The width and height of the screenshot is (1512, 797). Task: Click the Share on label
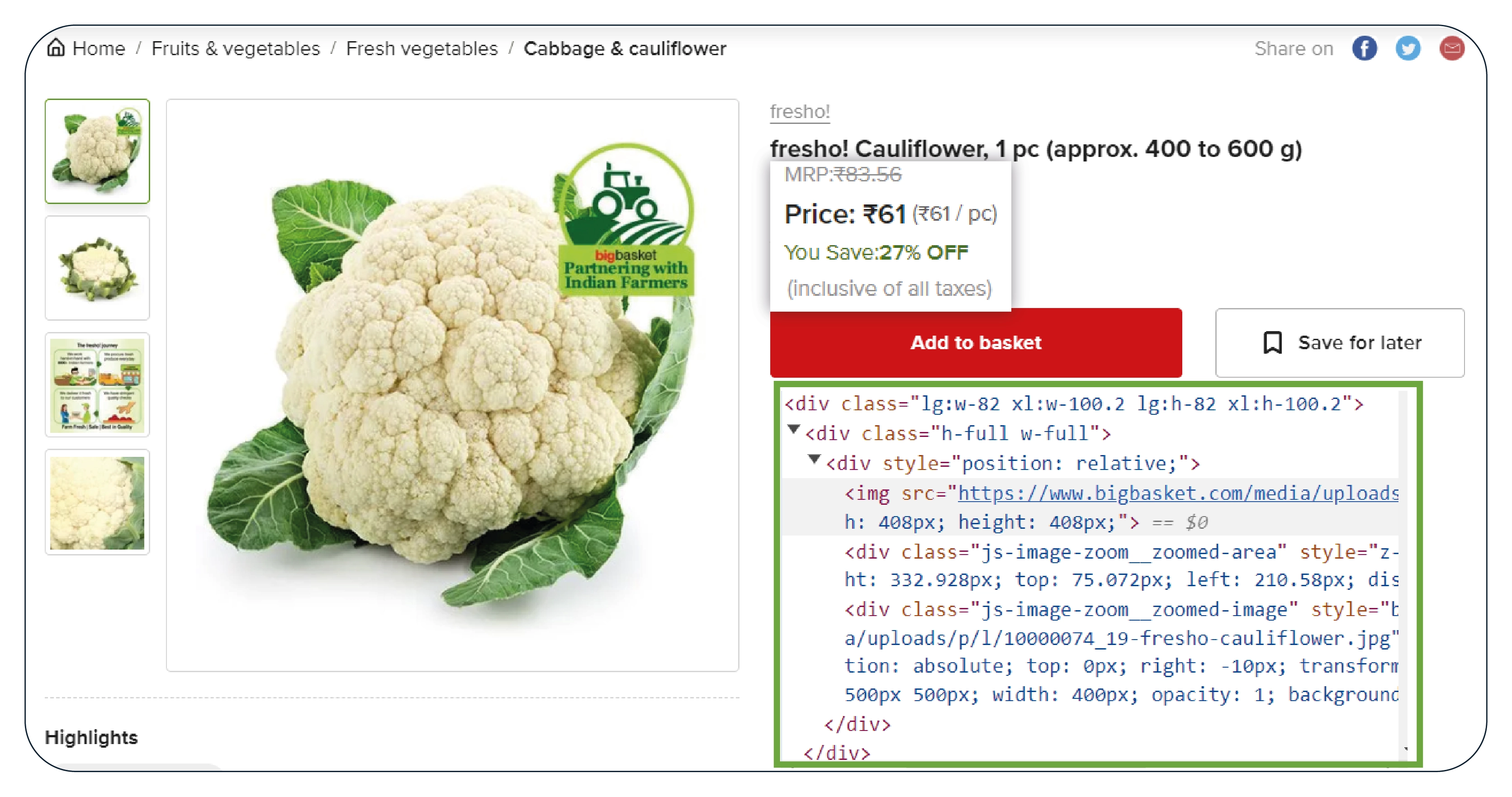[x=1294, y=48]
